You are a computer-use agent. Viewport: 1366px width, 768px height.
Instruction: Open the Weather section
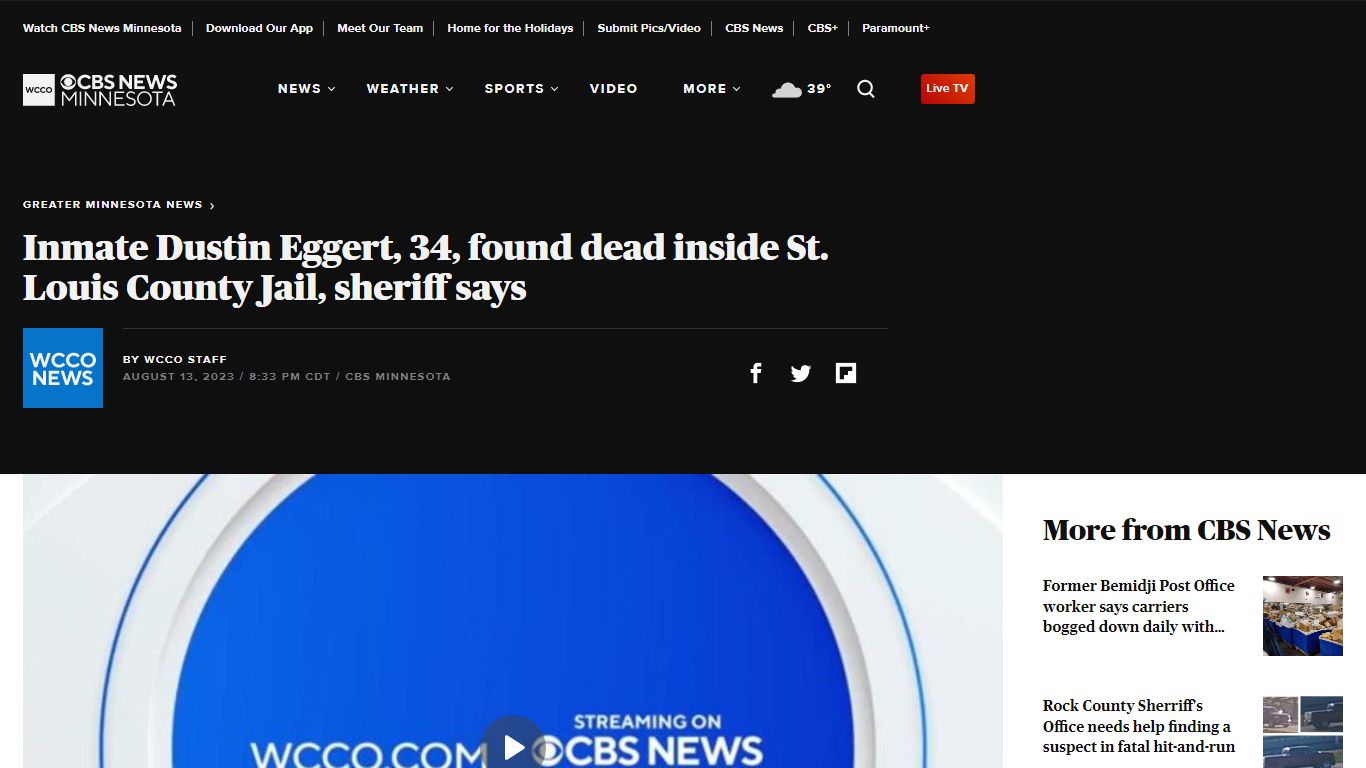403,89
